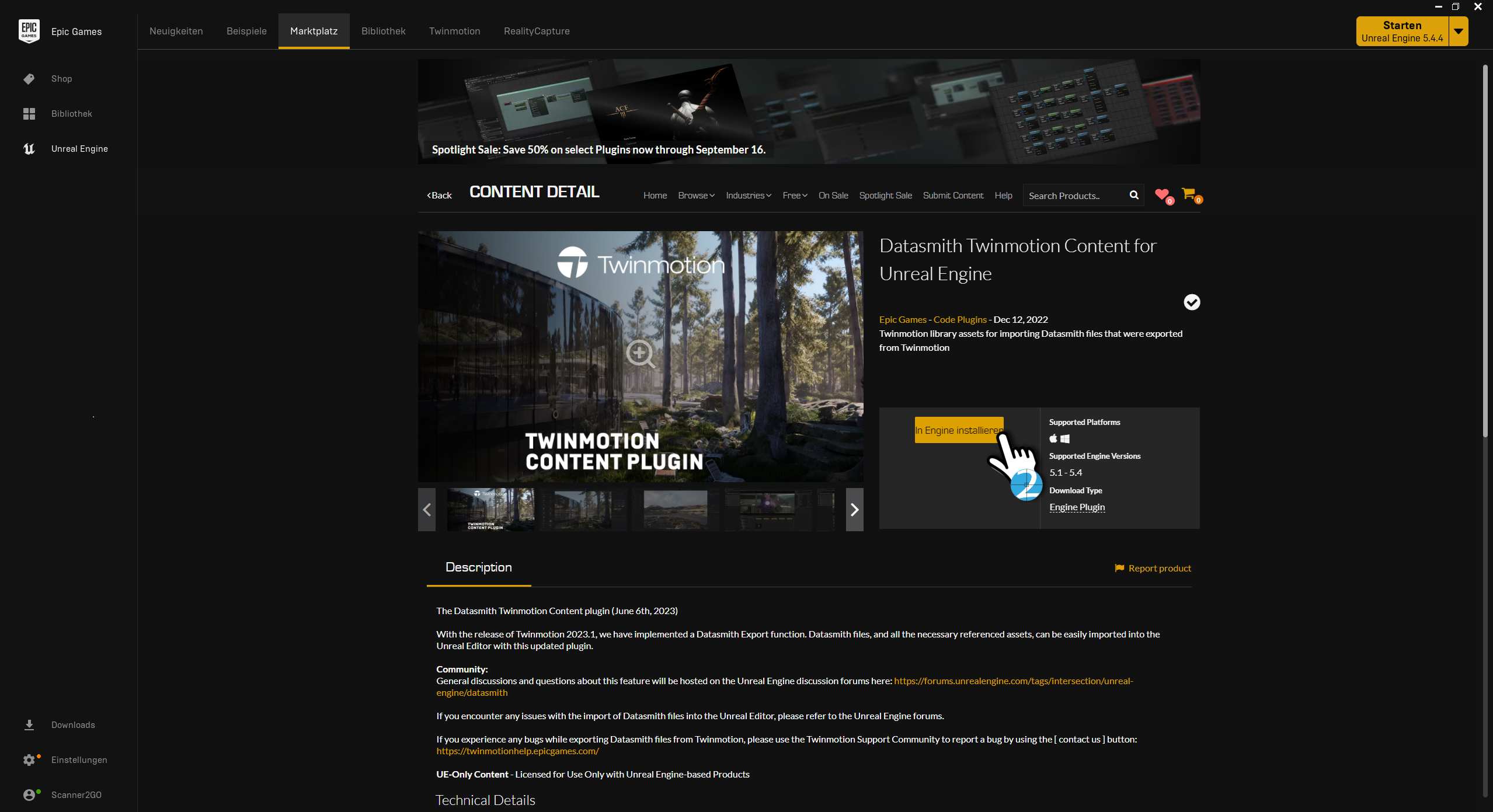Click the Apple platform icon
1493x812 pixels.
1053,438
